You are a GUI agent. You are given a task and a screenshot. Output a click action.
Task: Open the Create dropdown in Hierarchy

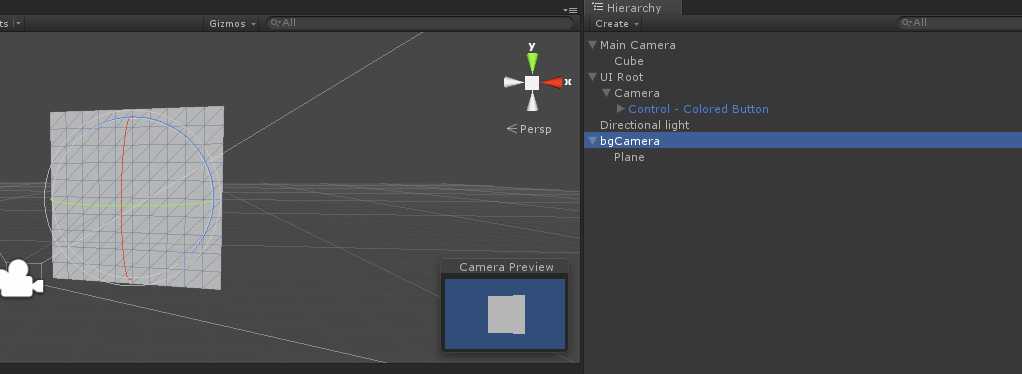tap(617, 23)
